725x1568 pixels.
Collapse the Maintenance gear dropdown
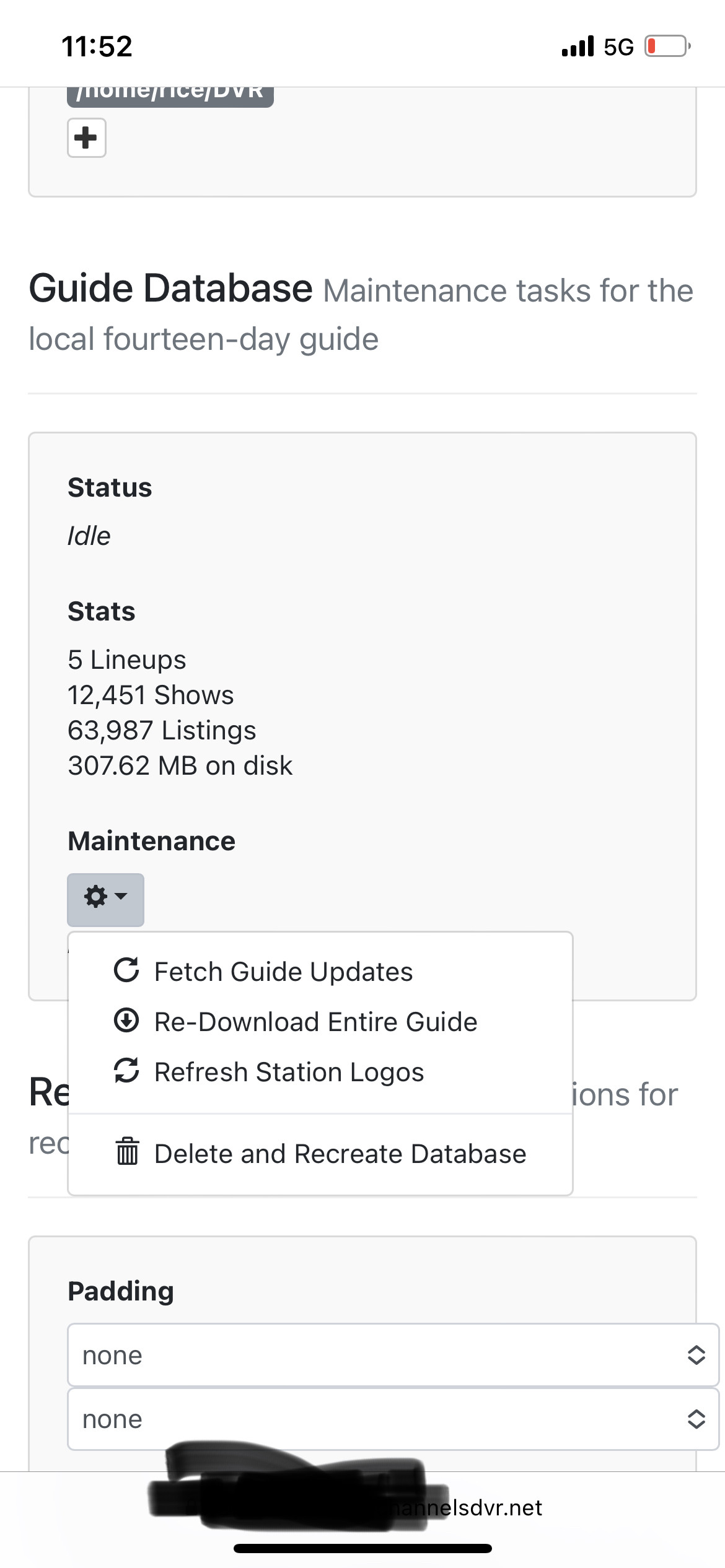[105, 899]
